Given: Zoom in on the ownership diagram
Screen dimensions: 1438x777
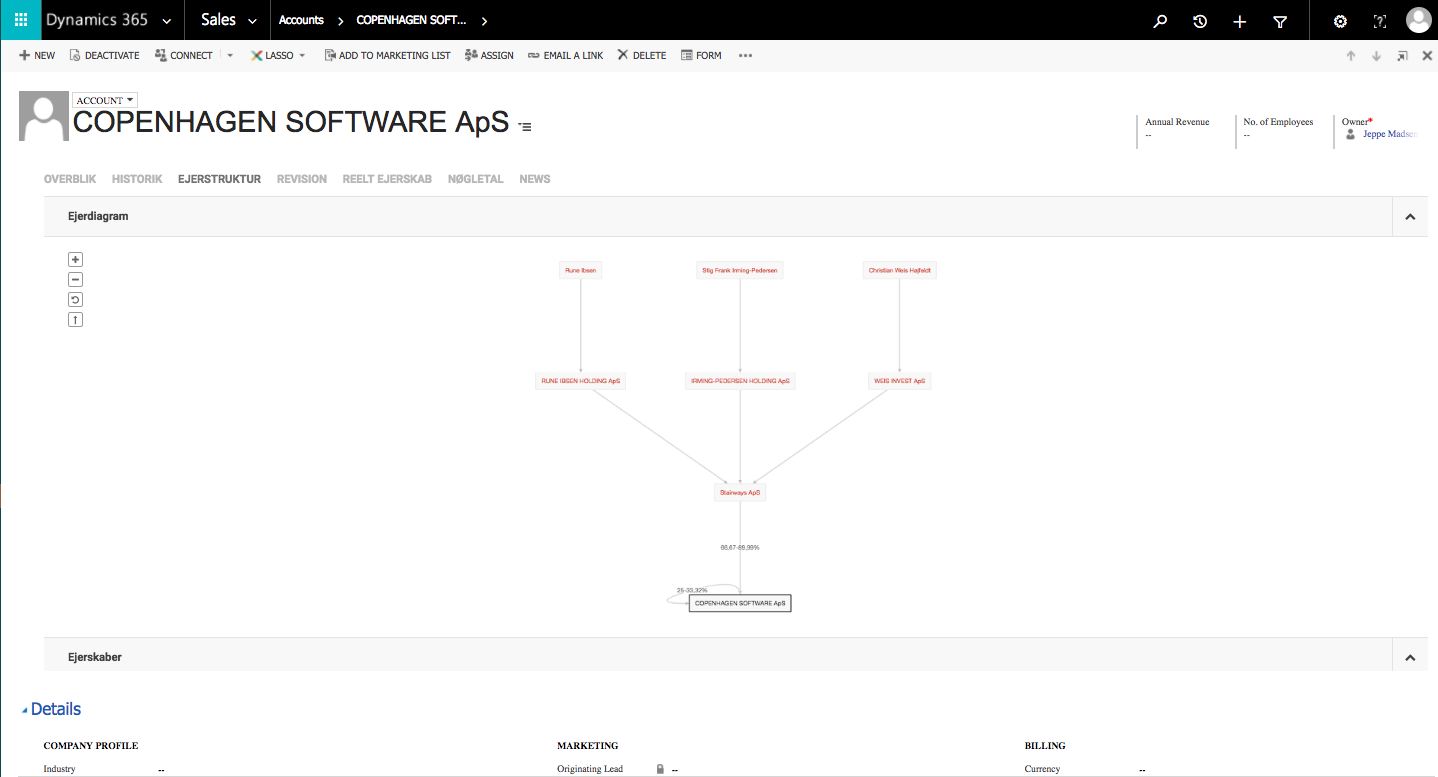Looking at the screenshot, I should coord(75,260).
